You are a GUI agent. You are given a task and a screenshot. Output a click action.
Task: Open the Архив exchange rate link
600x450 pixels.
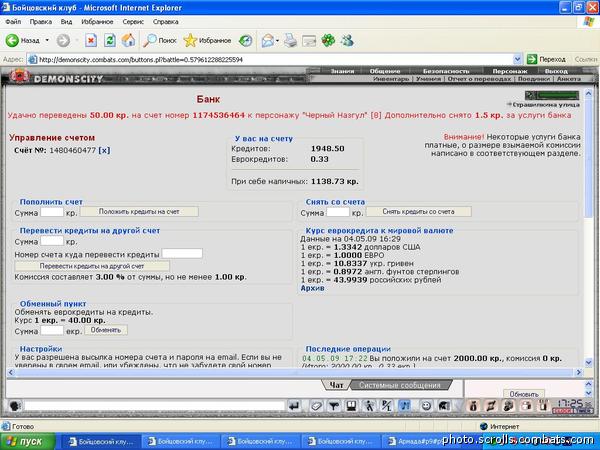click(312, 288)
